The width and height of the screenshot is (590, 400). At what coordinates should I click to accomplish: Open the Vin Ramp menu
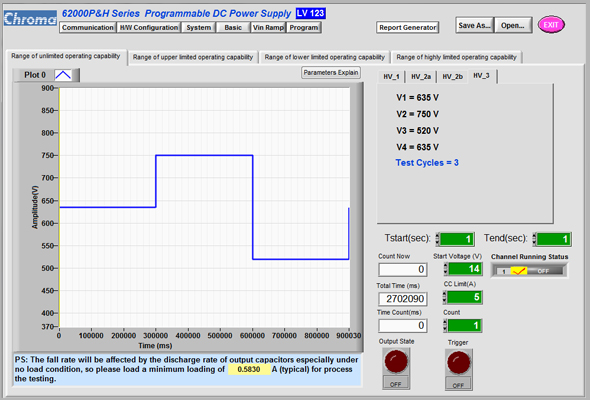(268, 27)
